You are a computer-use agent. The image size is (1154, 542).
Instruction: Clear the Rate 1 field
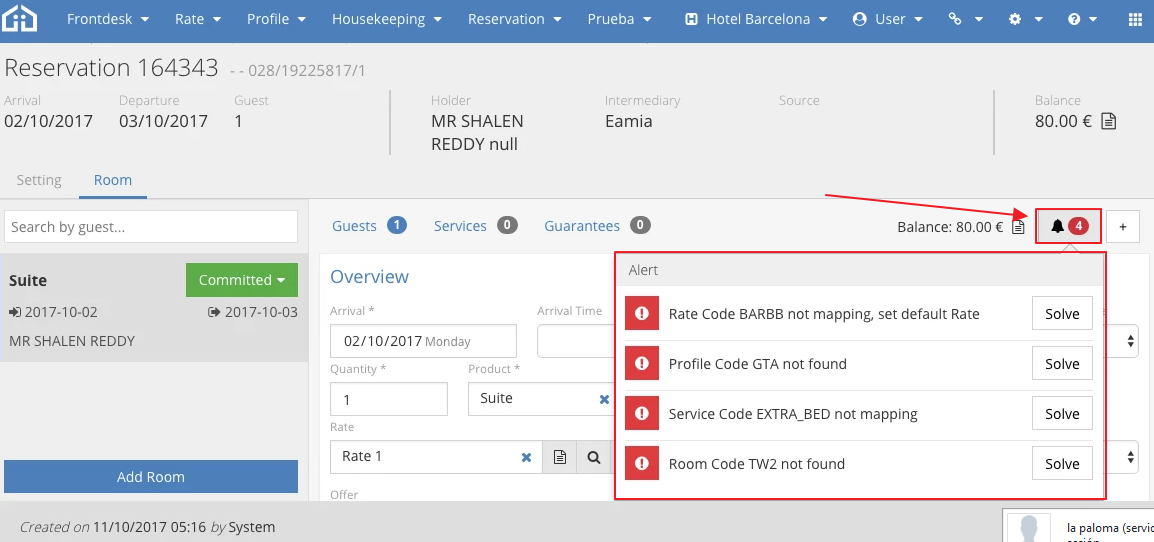[526, 457]
